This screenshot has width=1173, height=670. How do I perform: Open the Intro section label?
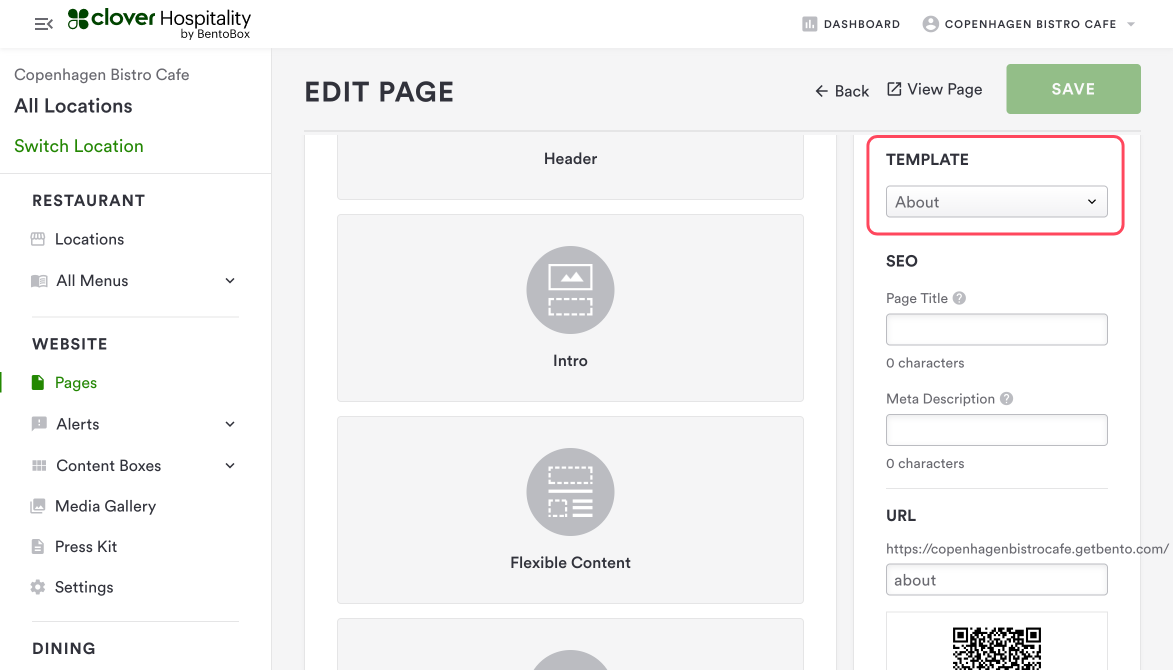[x=570, y=360]
